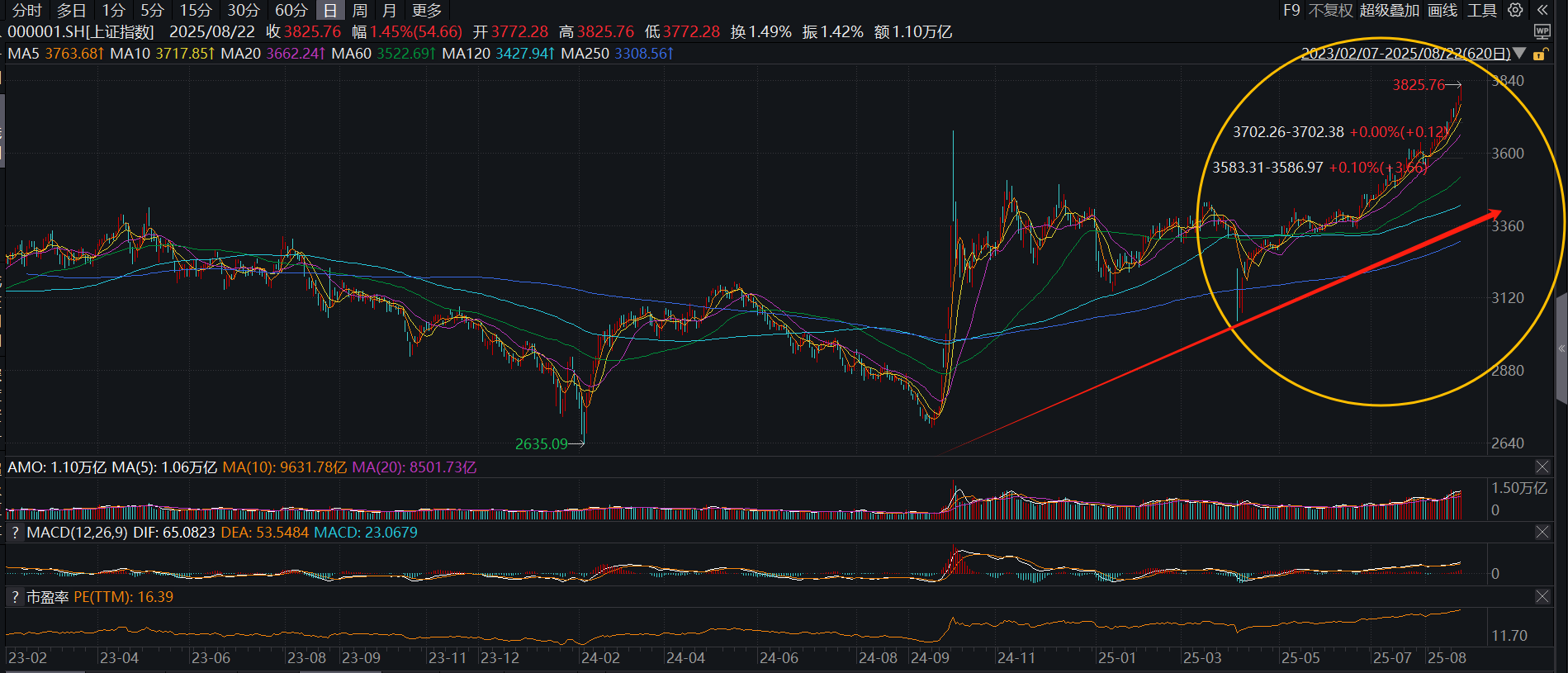The height and width of the screenshot is (673, 1568).
Task: Click the 3600 price axis label
Action: [1508, 154]
